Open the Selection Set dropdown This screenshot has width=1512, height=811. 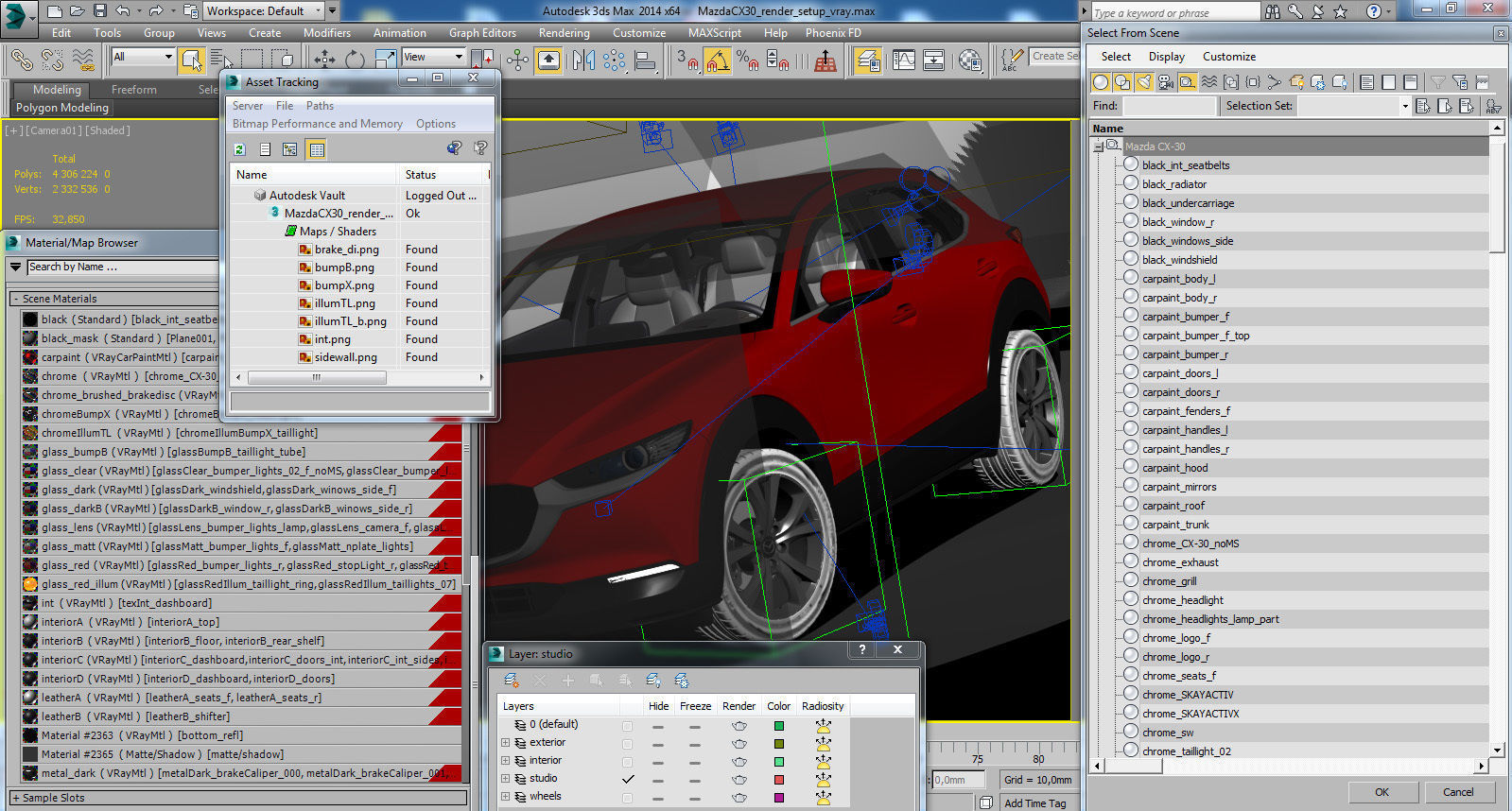[x=1354, y=106]
